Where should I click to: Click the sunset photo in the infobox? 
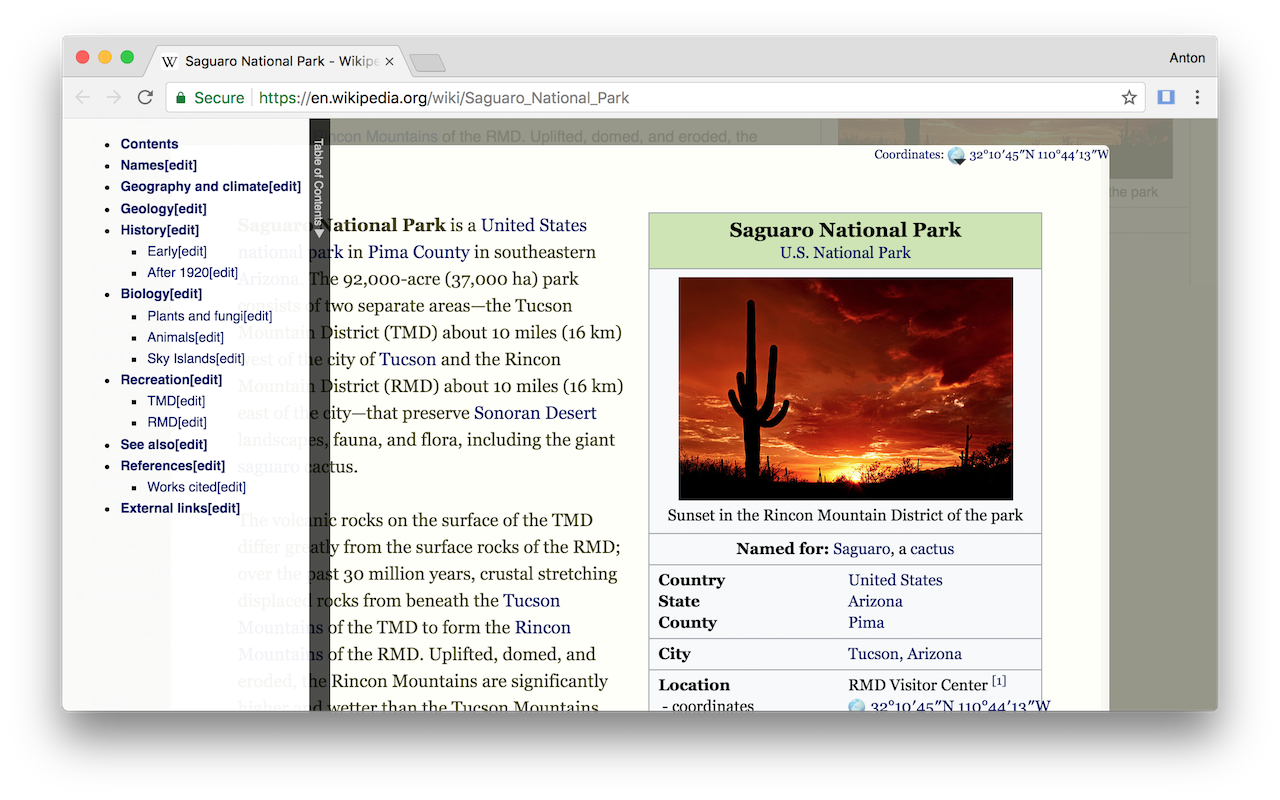point(845,388)
